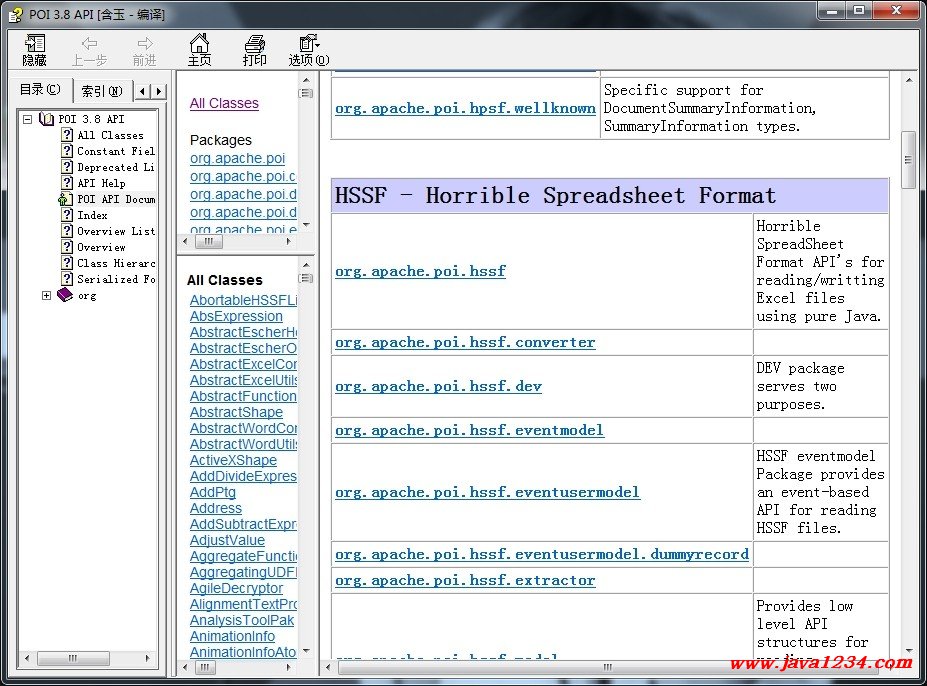Open the eventusermodel.dummyrecord package link
927x686 pixels.
click(542, 554)
